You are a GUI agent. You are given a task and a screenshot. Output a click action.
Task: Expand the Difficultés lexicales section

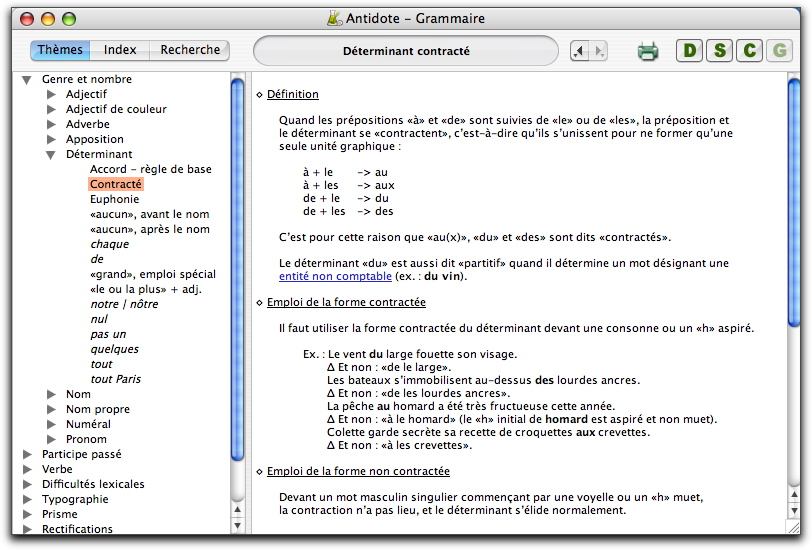click(27, 484)
